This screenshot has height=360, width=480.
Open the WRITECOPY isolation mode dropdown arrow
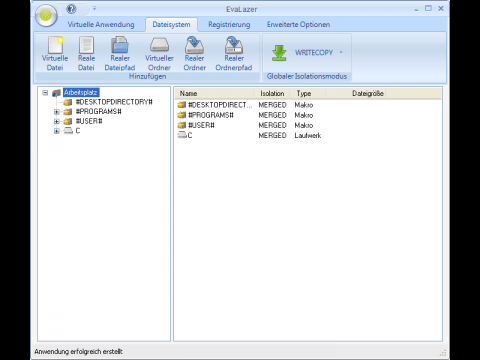tap(341, 52)
